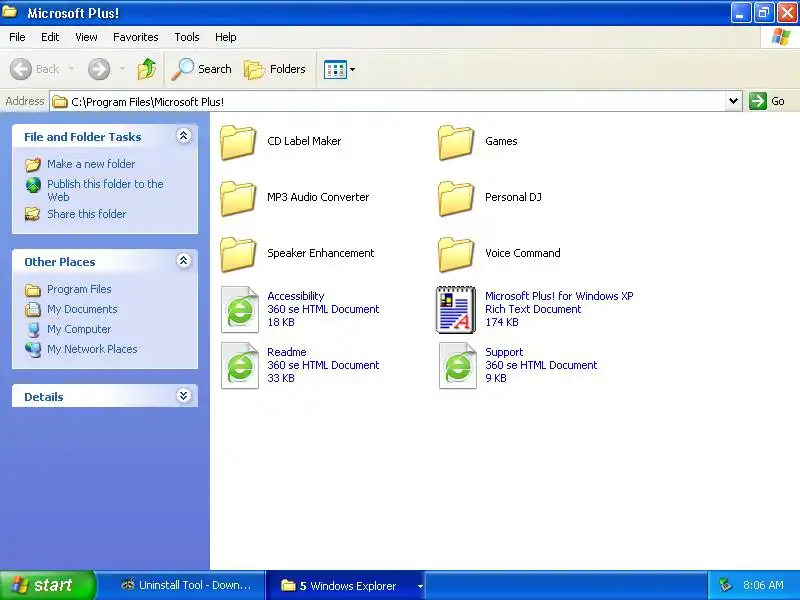Open the Search magnifier tool
The height and width of the screenshot is (600, 800).
(183, 69)
